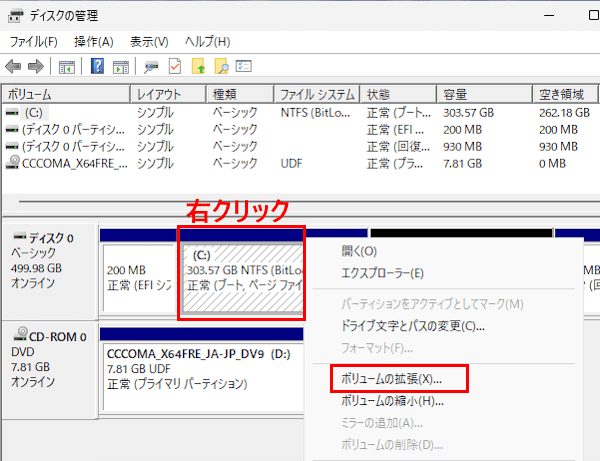600x461 pixels.
Task: Click the list settings toolbar icon
Action: pyautogui.click(x=243, y=66)
